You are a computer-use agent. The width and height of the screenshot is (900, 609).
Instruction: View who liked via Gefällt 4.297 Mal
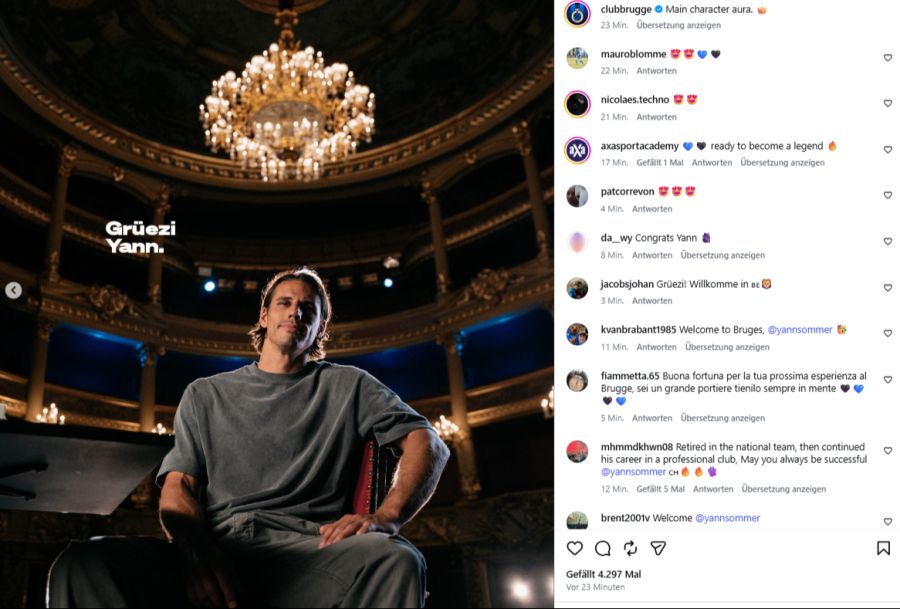(603, 574)
